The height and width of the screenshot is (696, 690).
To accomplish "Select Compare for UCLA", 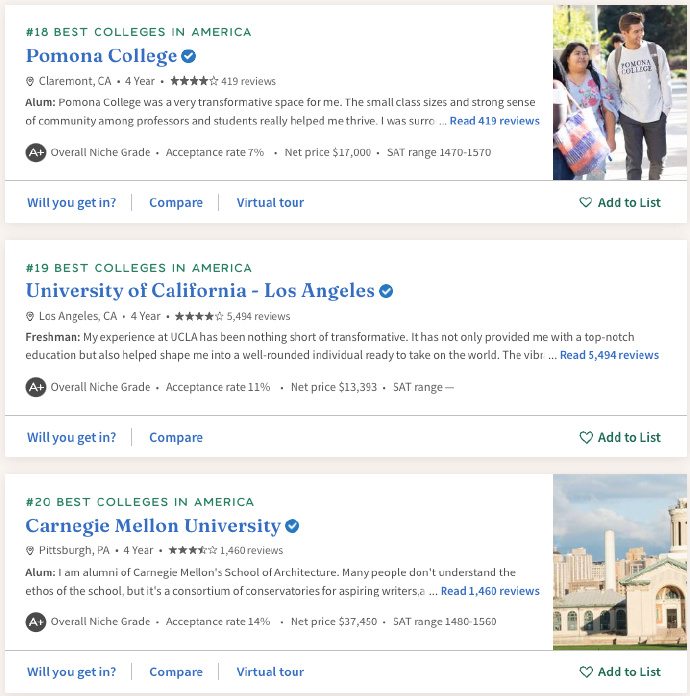I will 176,437.
